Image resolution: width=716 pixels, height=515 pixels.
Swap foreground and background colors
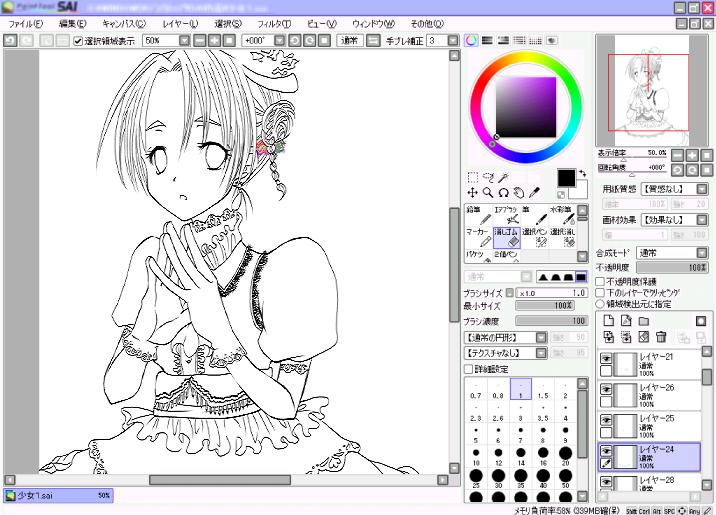[x=583, y=173]
